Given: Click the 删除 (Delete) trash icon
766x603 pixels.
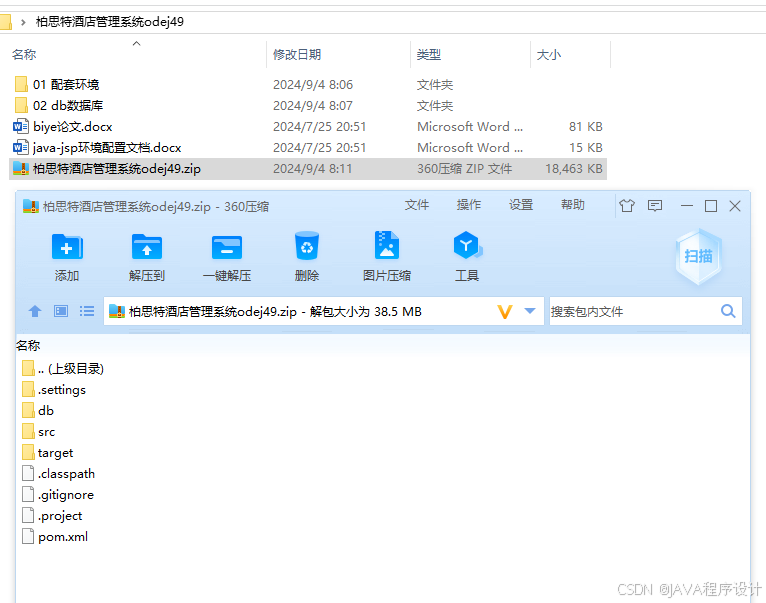Looking at the screenshot, I should pos(307,246).
